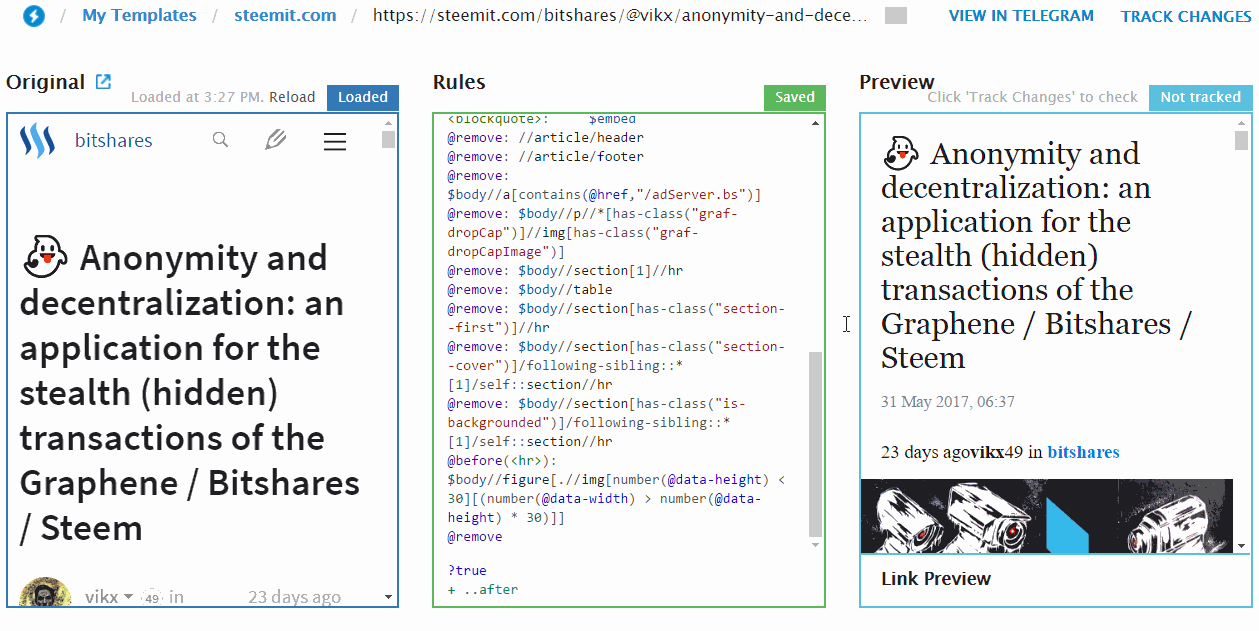1259x631 pixels.
Task: Open the hamburger menu in Original pane
Action: [x=335, y=142]
